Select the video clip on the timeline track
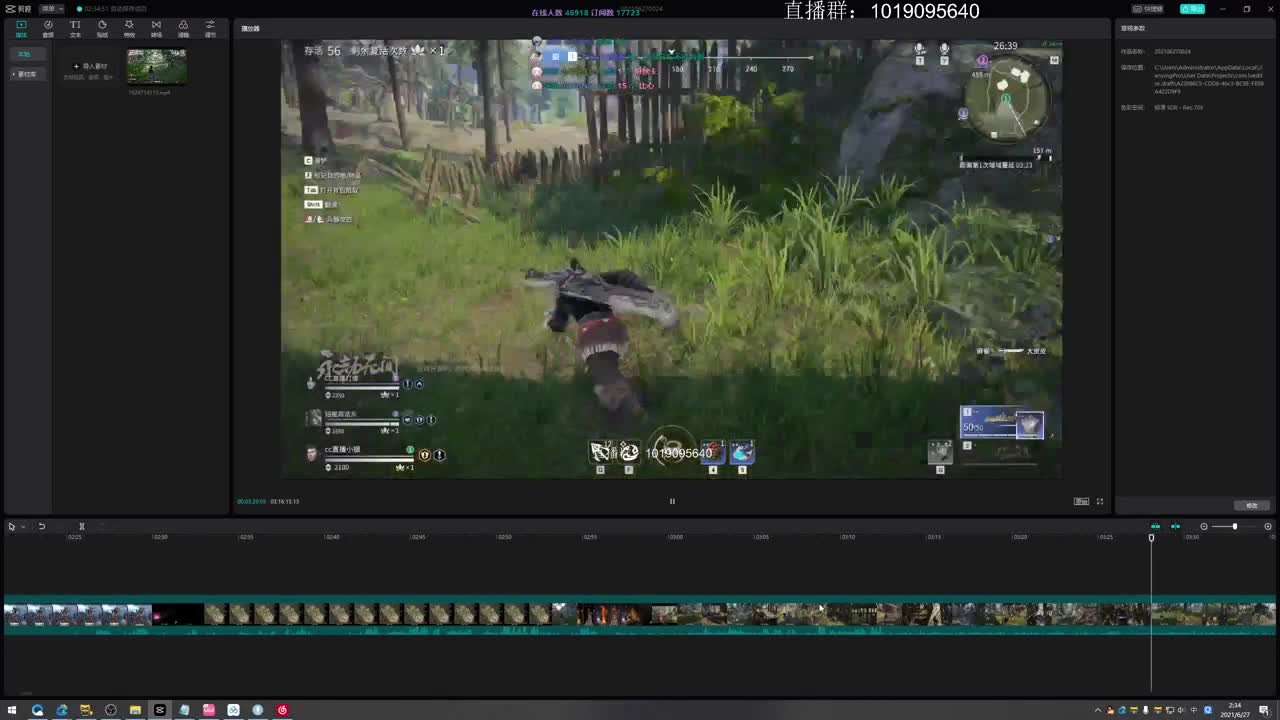 [x=640, y=614]
